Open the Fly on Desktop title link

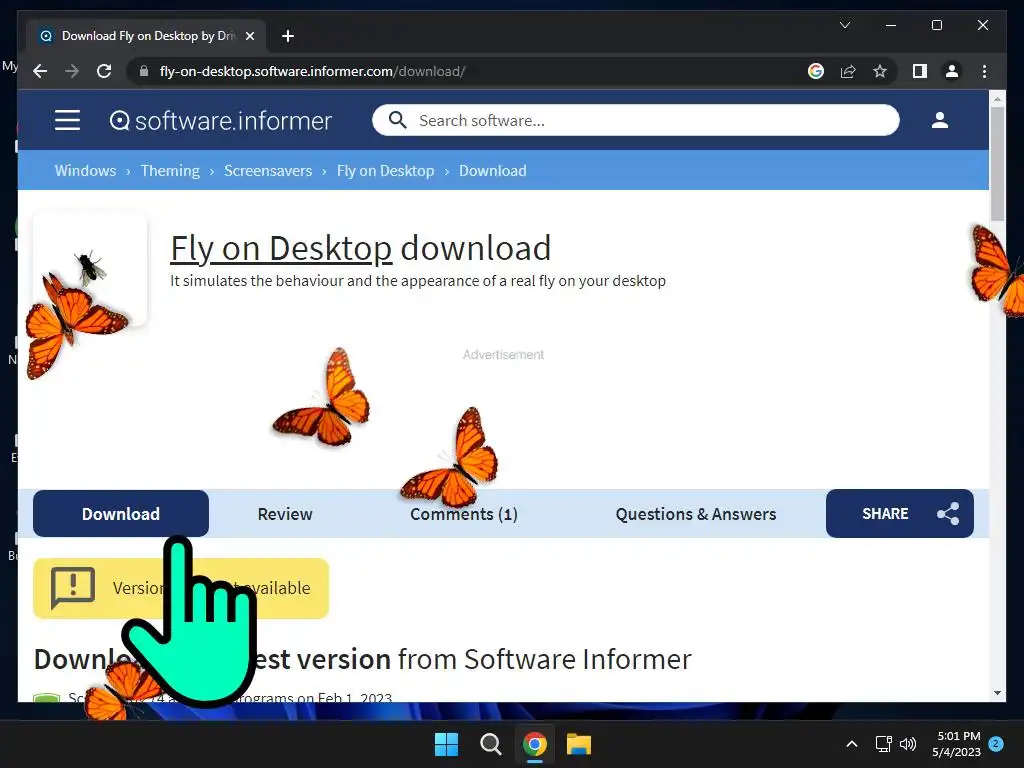pos(281,248)
